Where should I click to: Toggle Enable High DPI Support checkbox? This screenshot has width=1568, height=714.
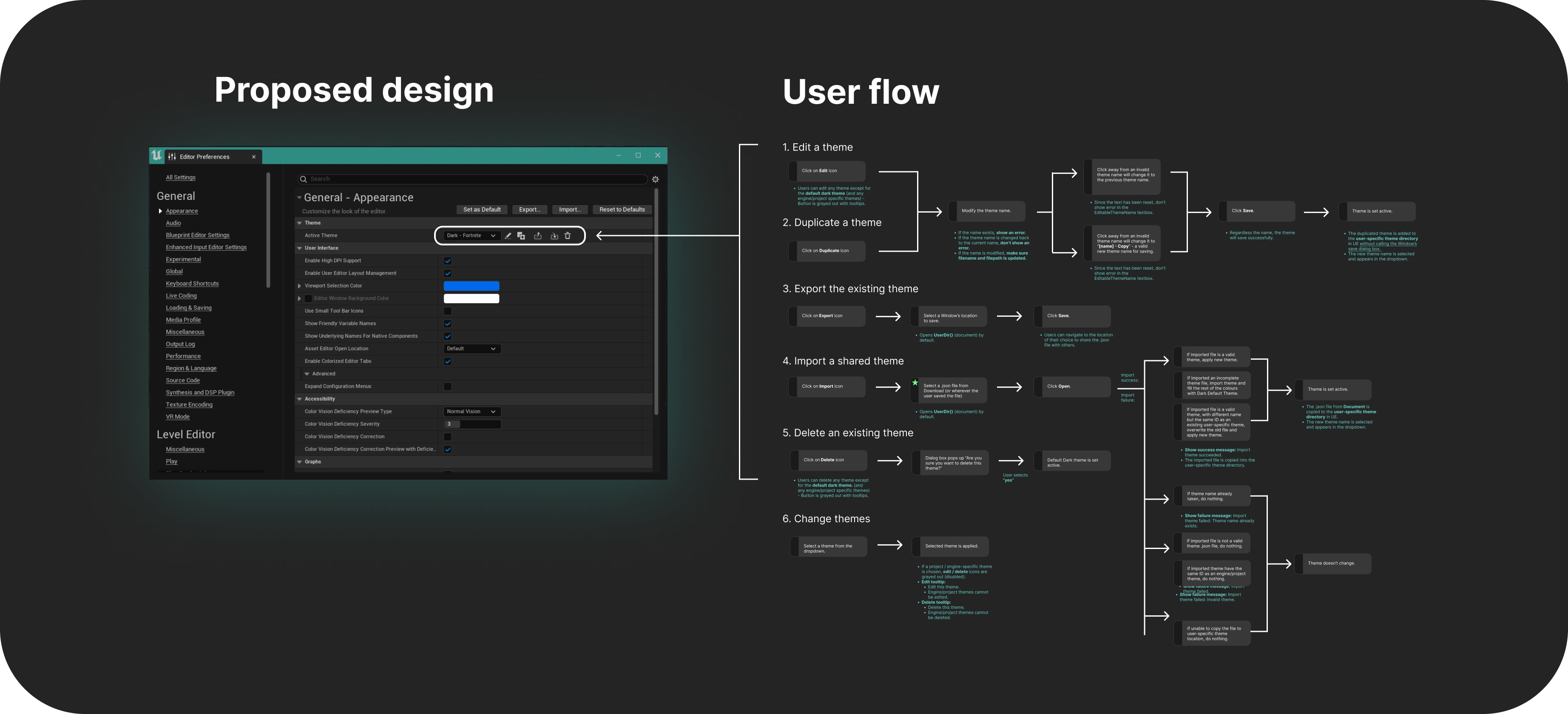pyautogui.click(x=447, y=261)
